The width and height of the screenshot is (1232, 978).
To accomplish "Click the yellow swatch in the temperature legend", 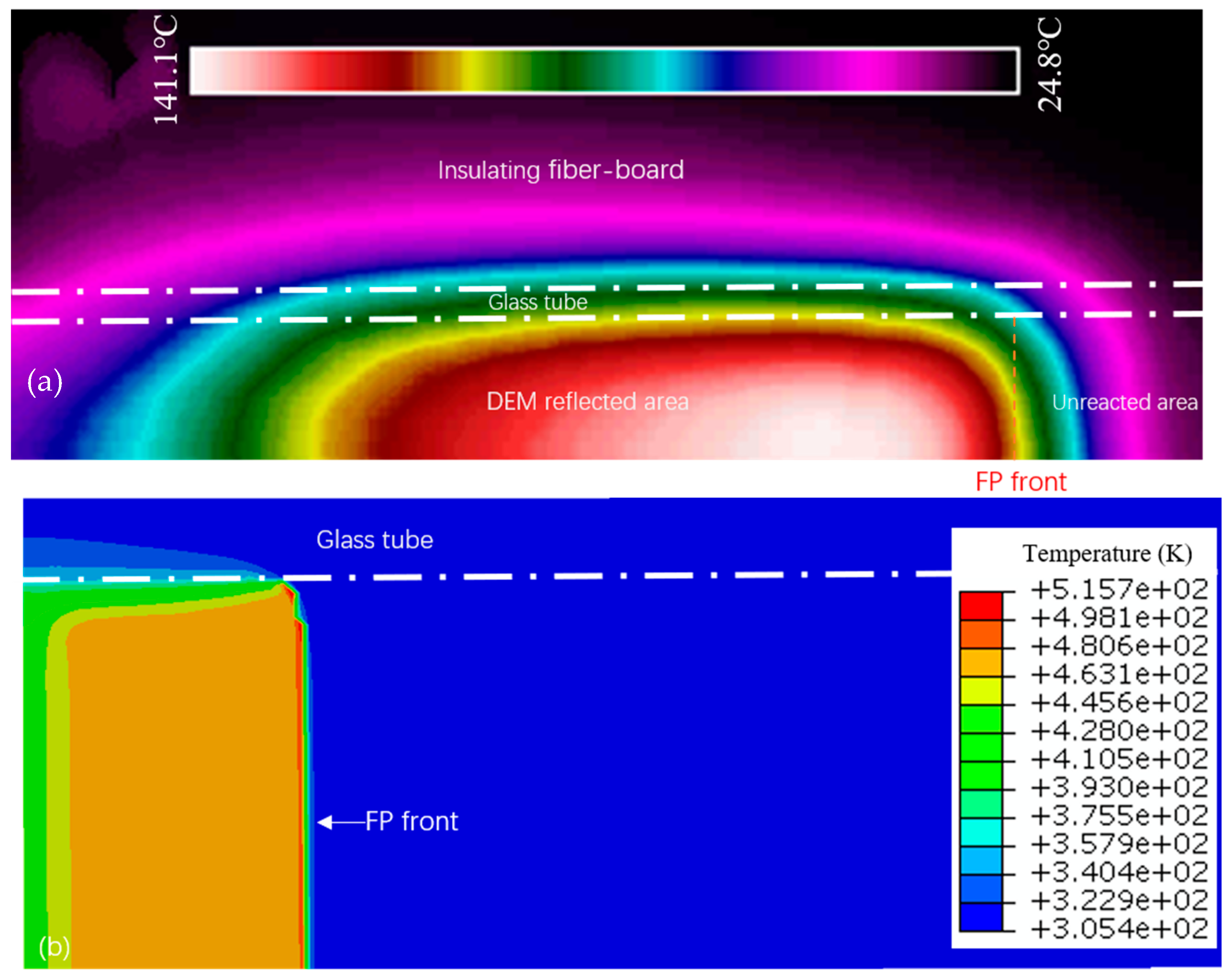I will 981,690.
